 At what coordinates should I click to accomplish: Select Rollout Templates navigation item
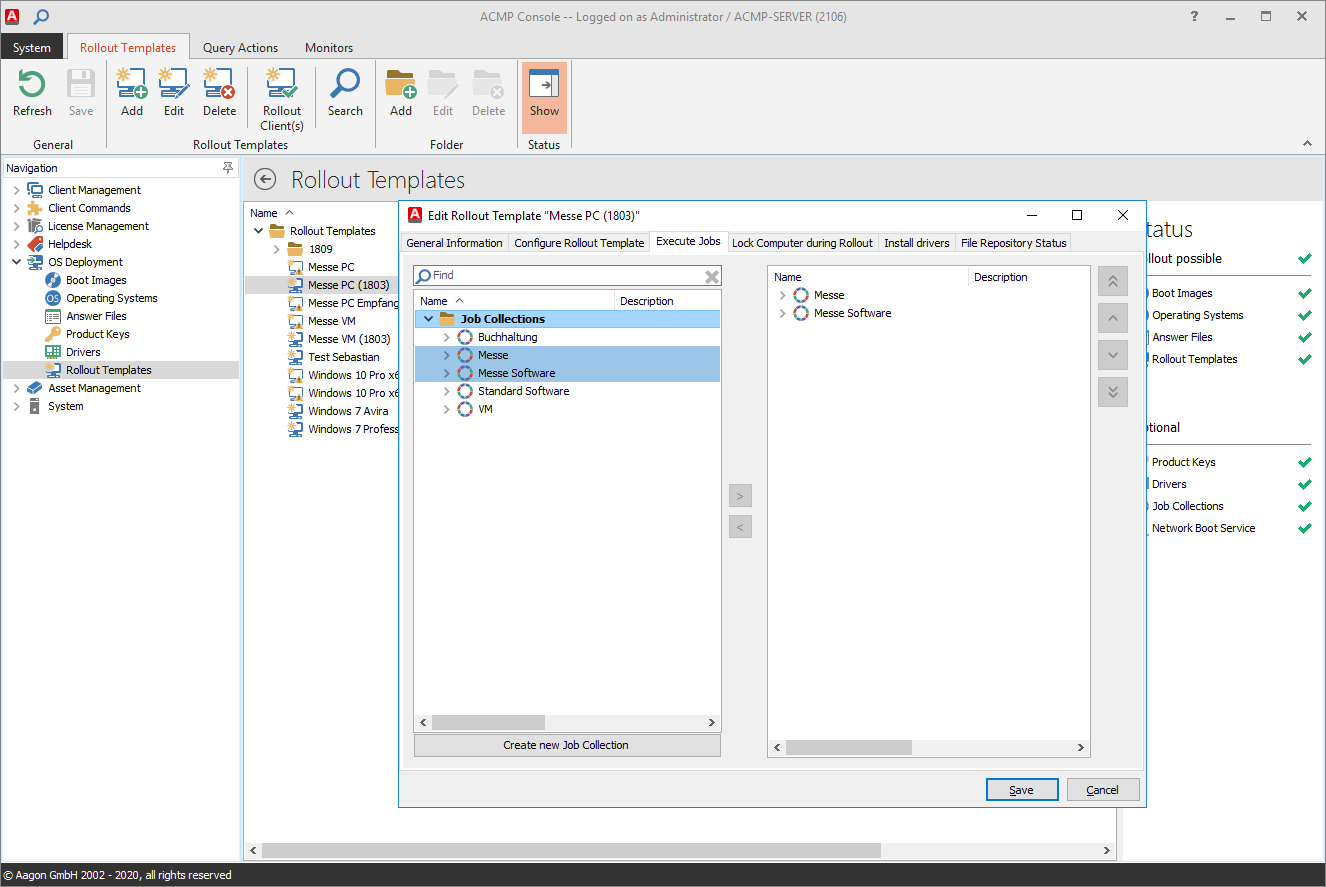tap(109, 370)
